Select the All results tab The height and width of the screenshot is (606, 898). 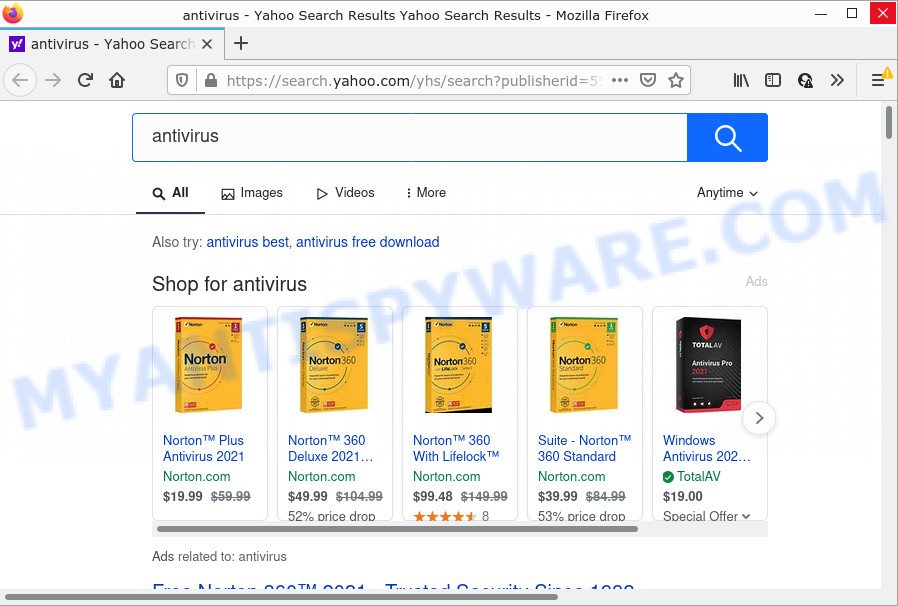coord(170,193)
